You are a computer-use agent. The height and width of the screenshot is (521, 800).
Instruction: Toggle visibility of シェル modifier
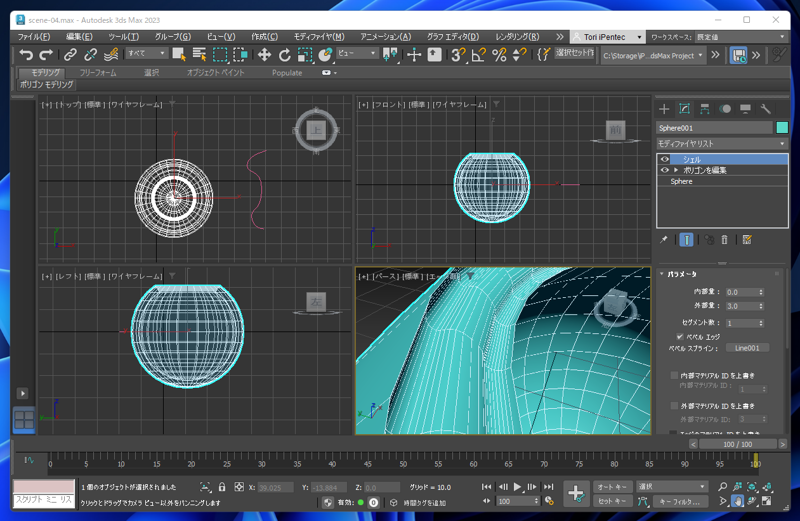pyautogui.click(x=664, y=159)
